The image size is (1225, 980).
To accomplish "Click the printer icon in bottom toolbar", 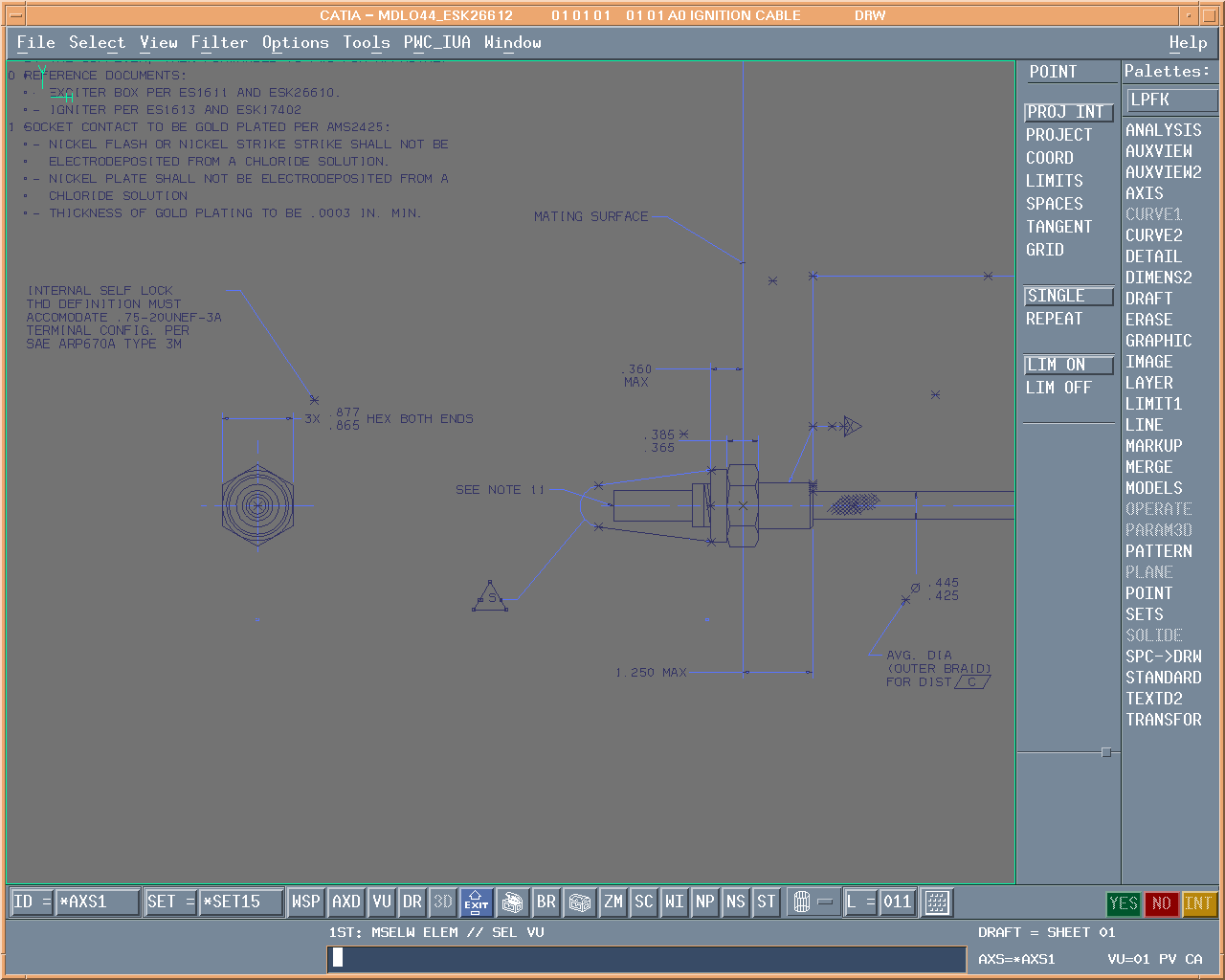I will (512, 902).
